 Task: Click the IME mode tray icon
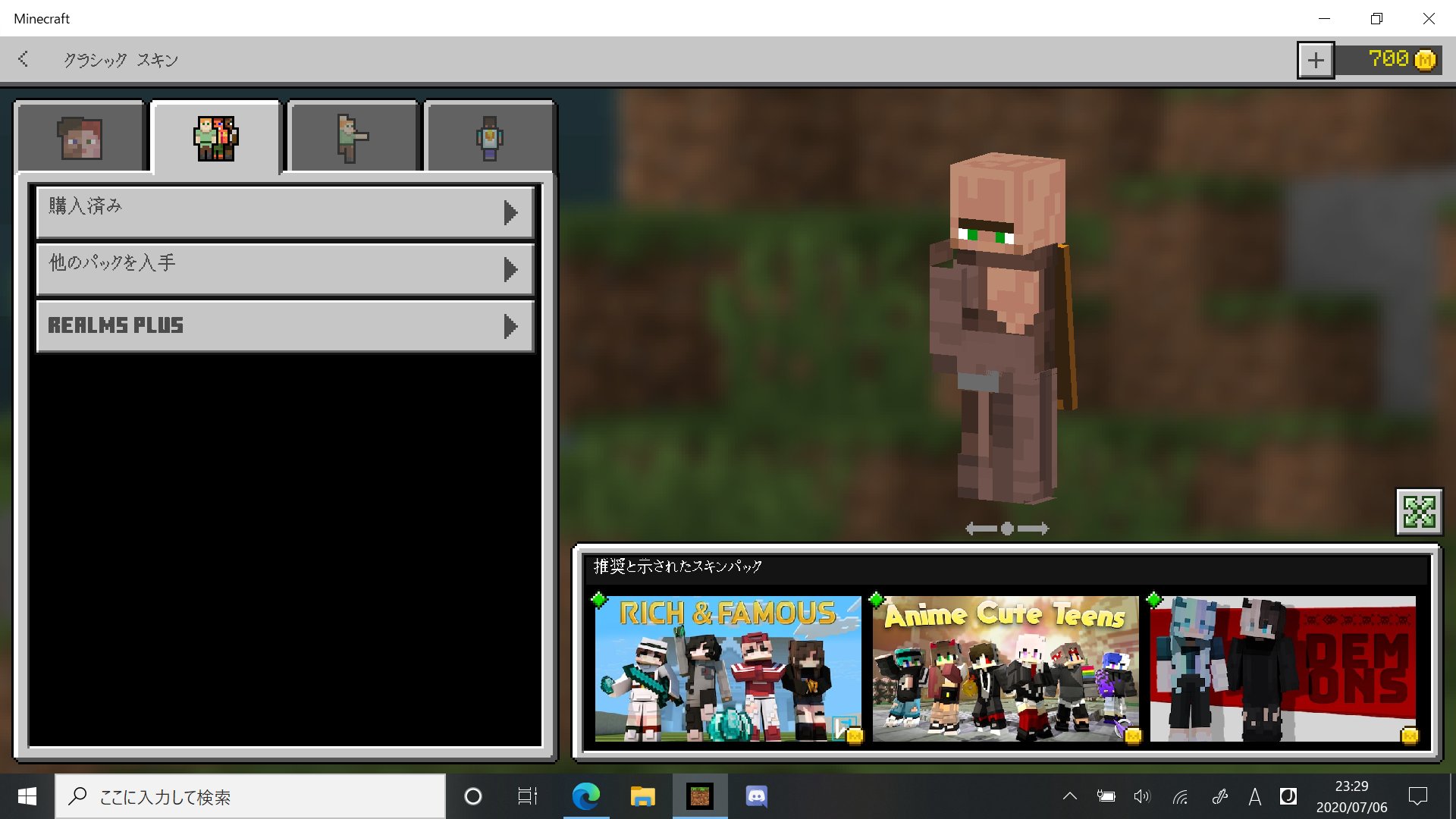tap(1288, 796)
